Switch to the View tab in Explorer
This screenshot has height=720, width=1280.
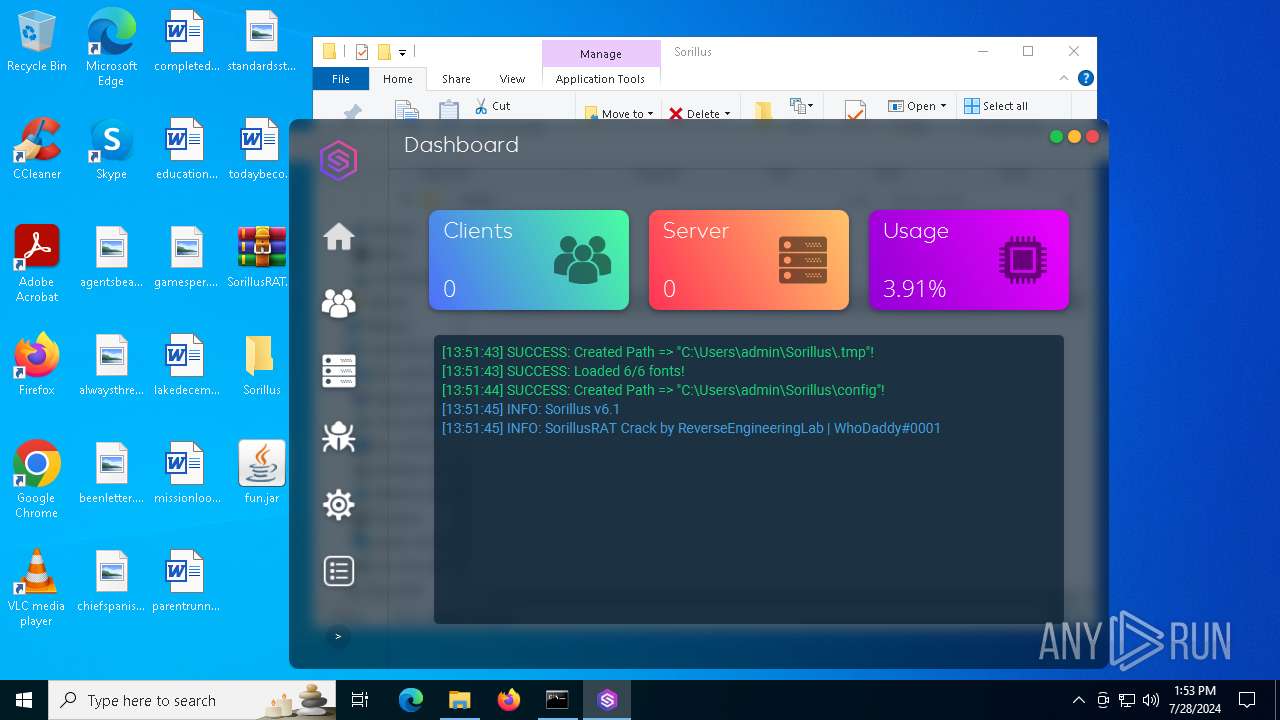[512, 79]
